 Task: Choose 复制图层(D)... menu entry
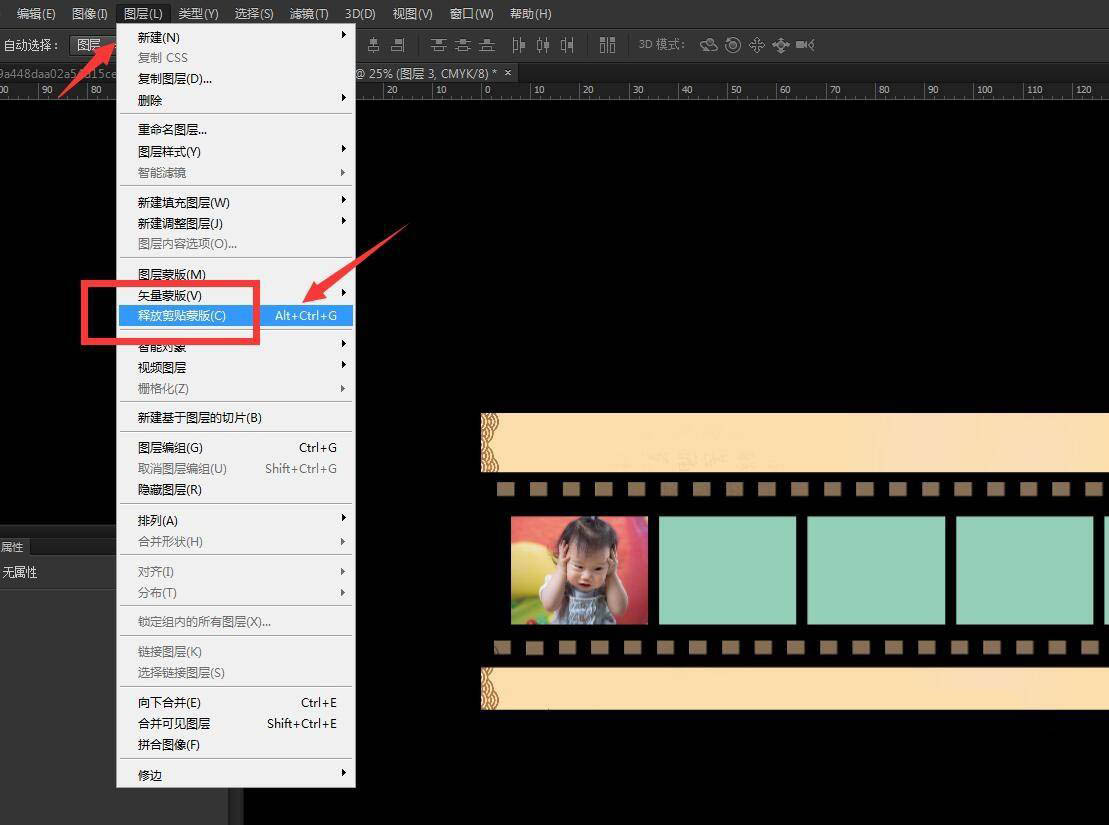(x=236, y=79)
